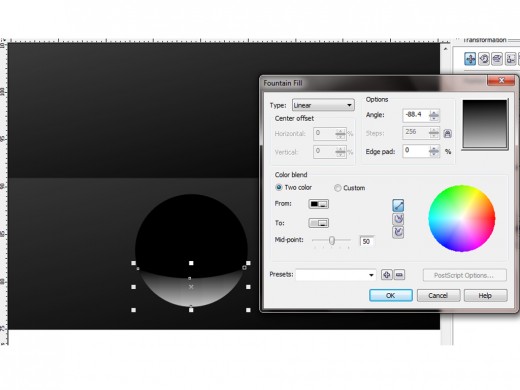Viewport: 520px width, 390px height.
Task: Toggle the Steps lock icon
Action: [448, 134]
